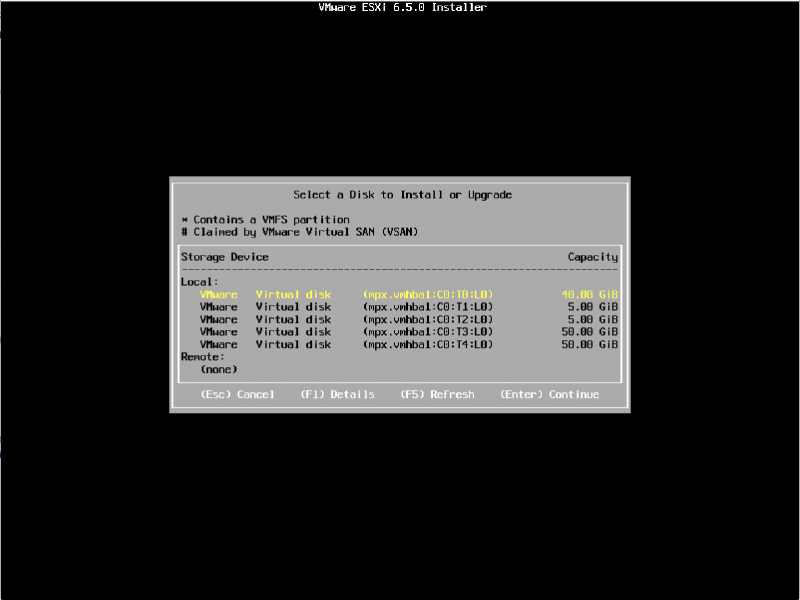This screenshot has height=600, width=800.
Task: Open disk info with (F1) Details
Action: pos(337,394)
